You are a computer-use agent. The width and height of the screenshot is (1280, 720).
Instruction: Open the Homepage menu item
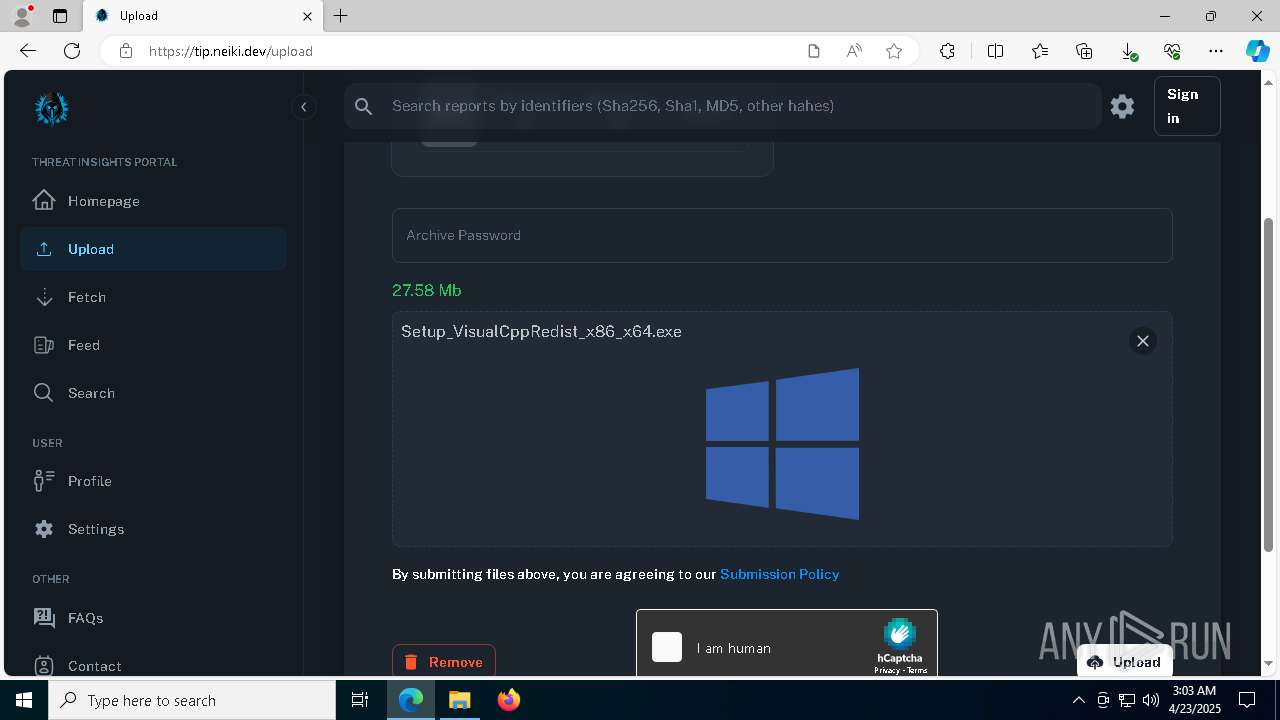tap(153, 201)
